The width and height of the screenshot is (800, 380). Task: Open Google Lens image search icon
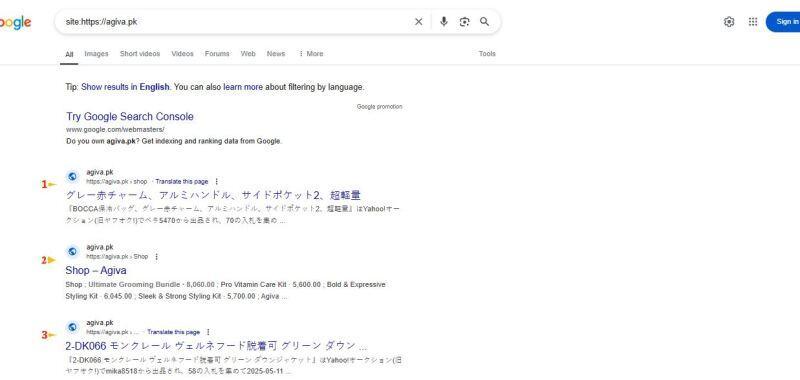coord(464,21)
